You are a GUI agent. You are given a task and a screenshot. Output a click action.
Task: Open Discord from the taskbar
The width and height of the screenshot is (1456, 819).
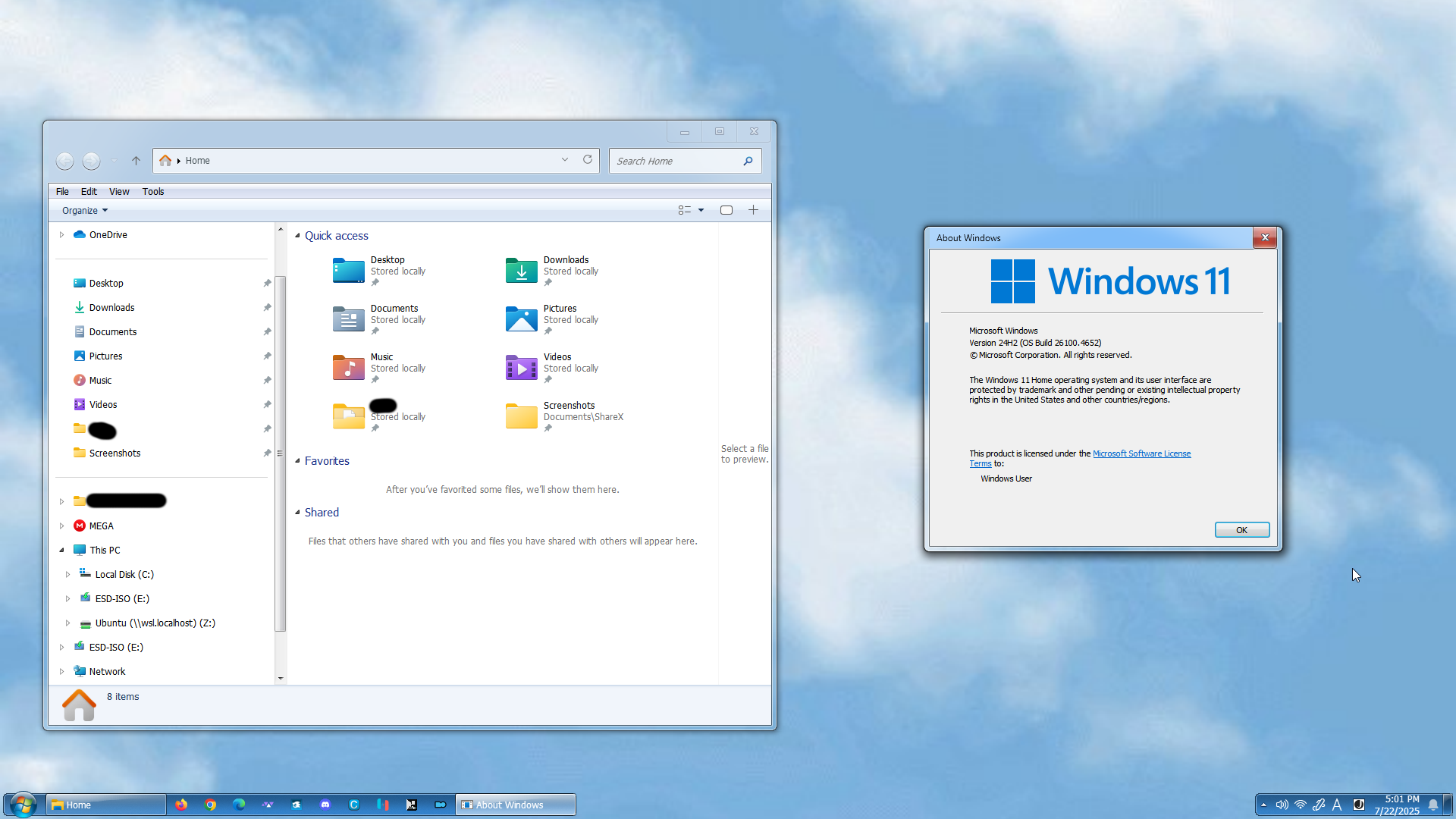[325, 805]
